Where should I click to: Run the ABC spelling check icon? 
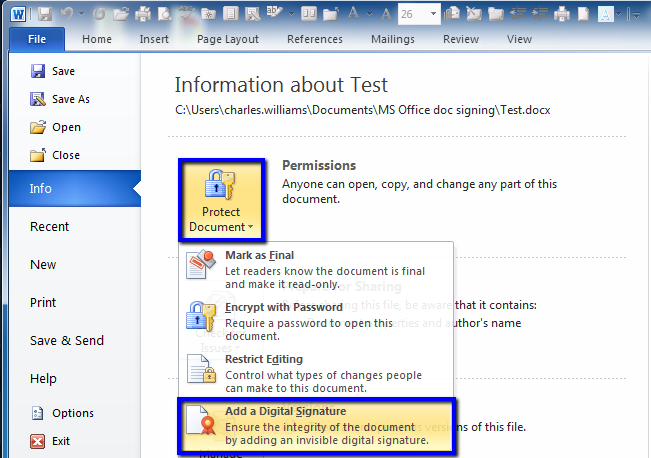pyautogui.click(x=186, y=14)
